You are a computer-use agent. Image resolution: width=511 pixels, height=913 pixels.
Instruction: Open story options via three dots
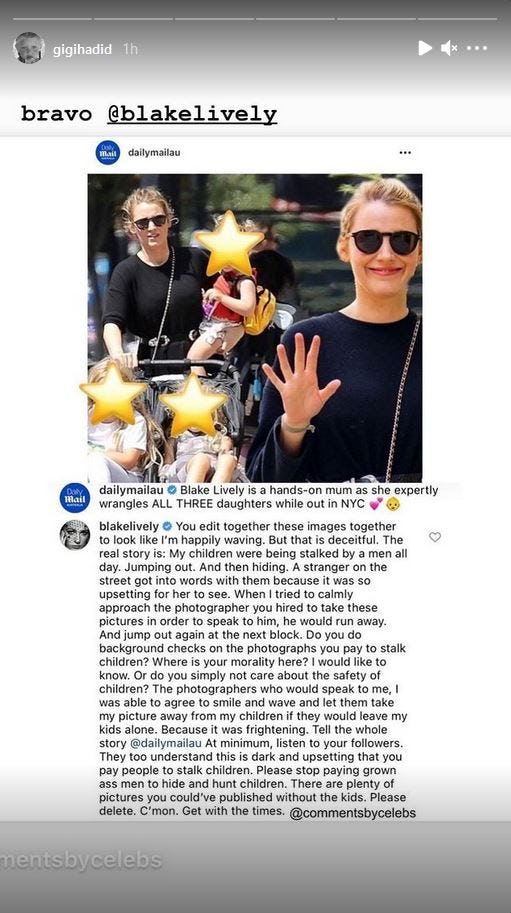tap(477, 48)
